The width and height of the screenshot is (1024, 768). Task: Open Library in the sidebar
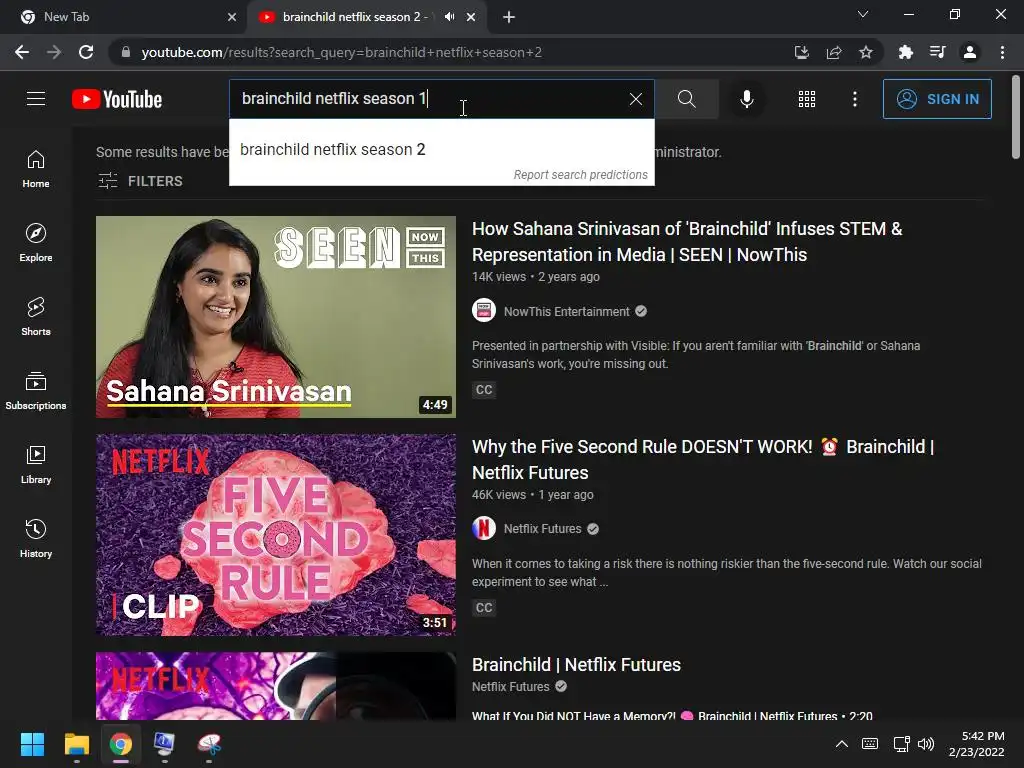[x=36, y=464]
